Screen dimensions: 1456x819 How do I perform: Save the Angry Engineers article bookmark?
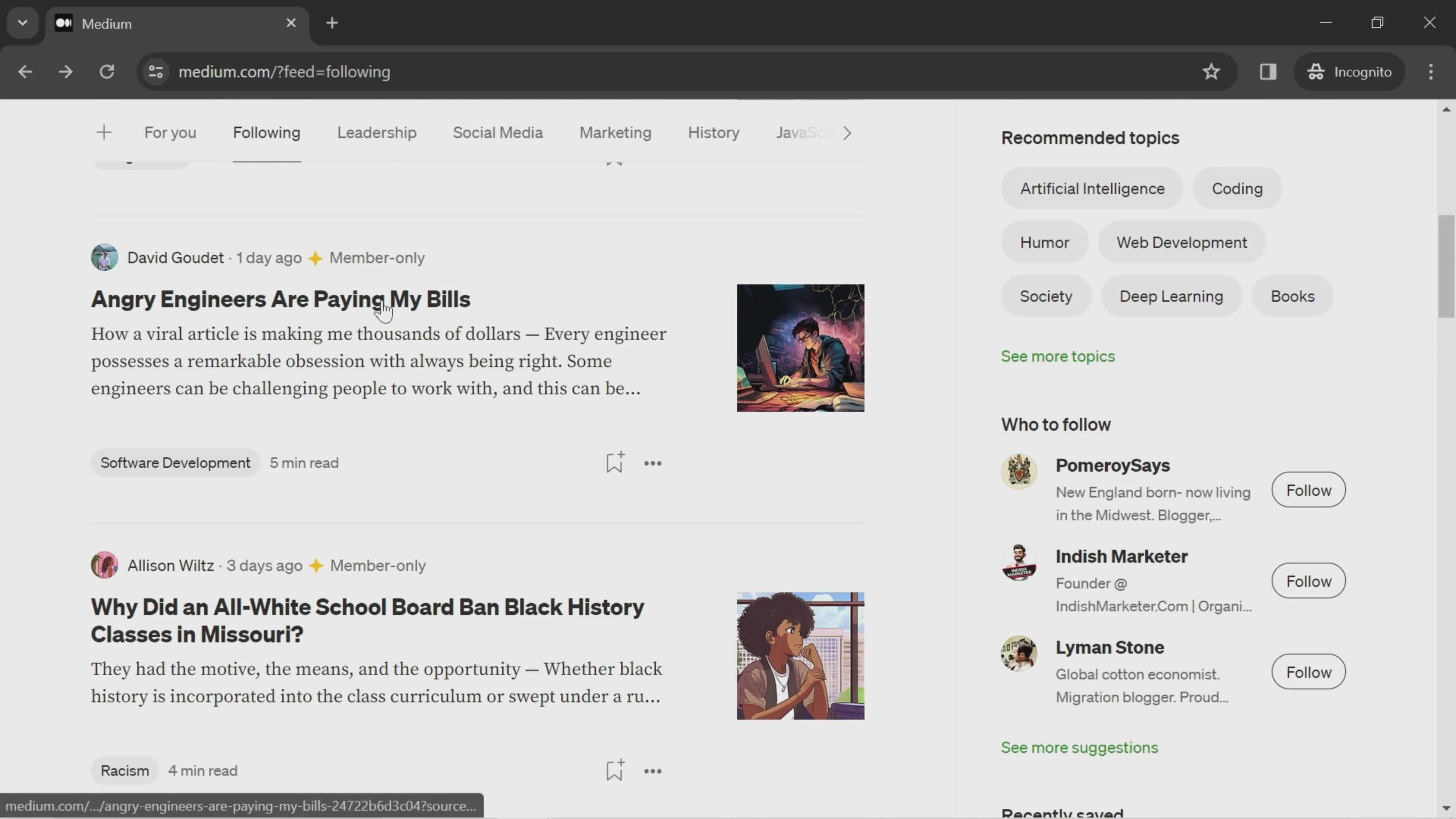(x=614, y=462)
